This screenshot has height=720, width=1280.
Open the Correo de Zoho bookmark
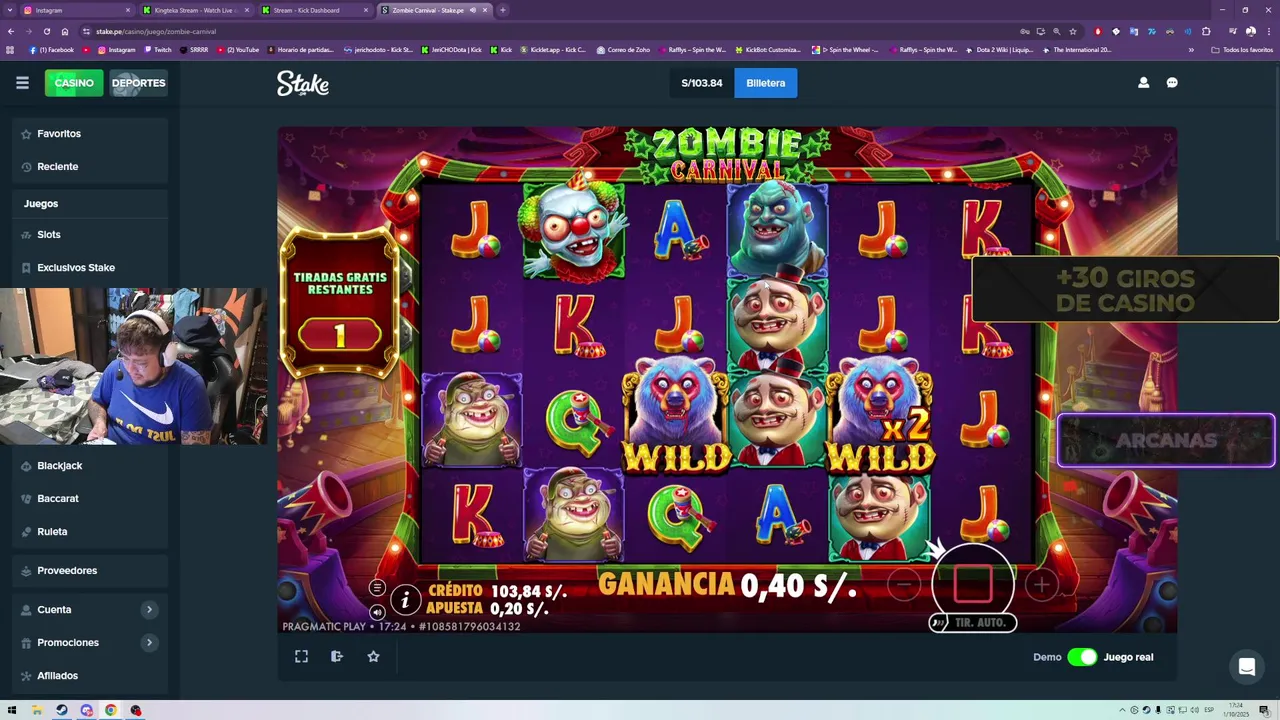click(x=624, y=50)
